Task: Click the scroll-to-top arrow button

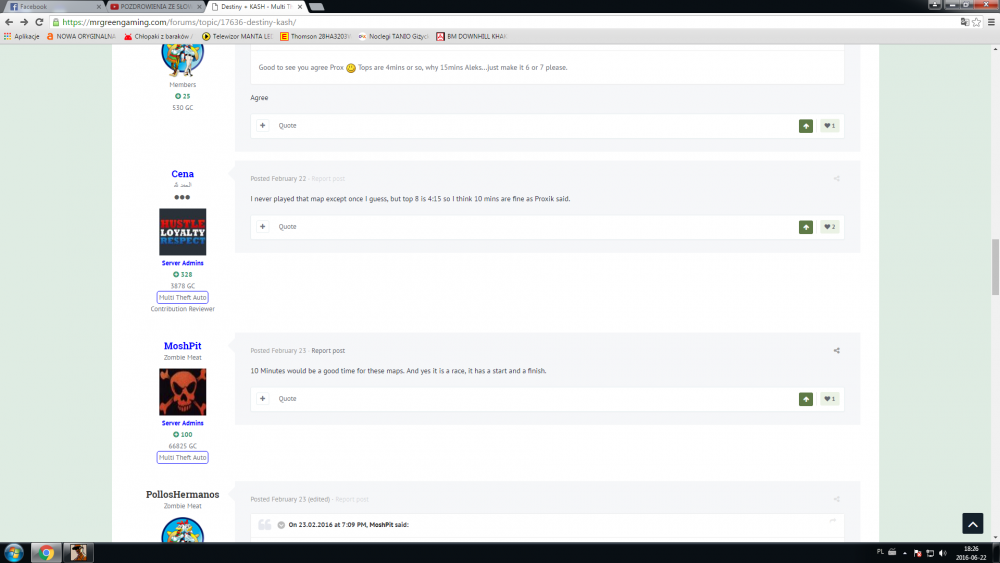Action: point(972,523)
